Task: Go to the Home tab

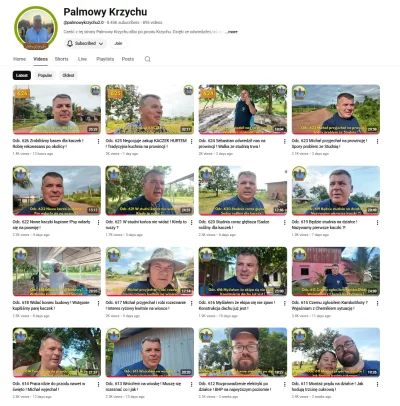Action: 19,59
